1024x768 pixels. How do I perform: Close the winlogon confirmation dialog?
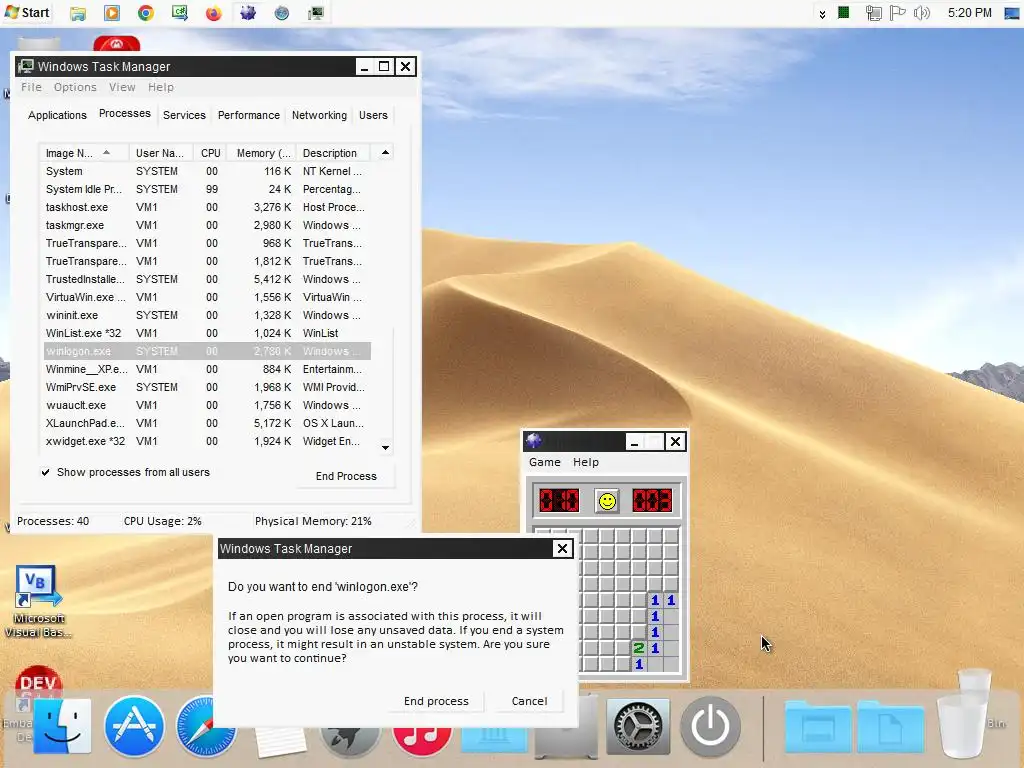(x=562, y=549)
